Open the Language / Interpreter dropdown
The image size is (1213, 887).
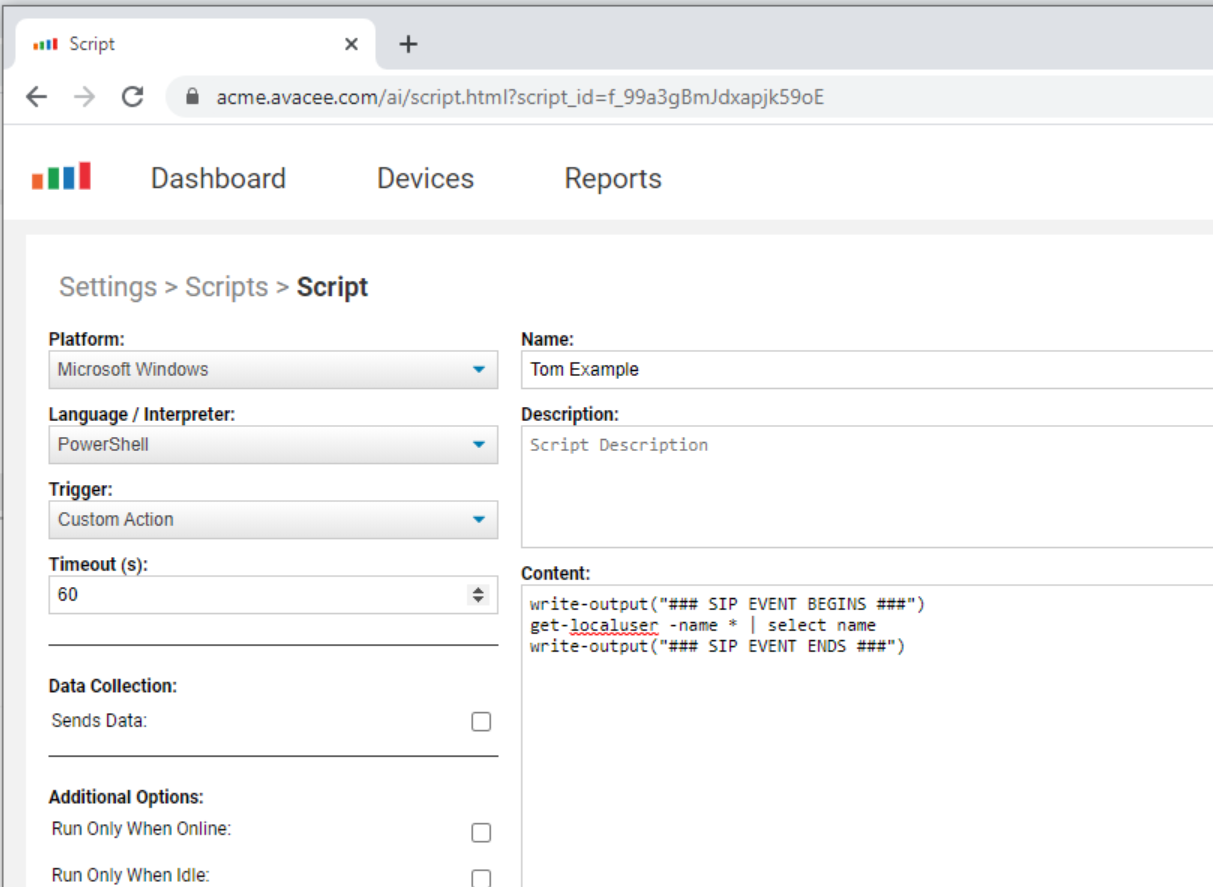point(273,444)
